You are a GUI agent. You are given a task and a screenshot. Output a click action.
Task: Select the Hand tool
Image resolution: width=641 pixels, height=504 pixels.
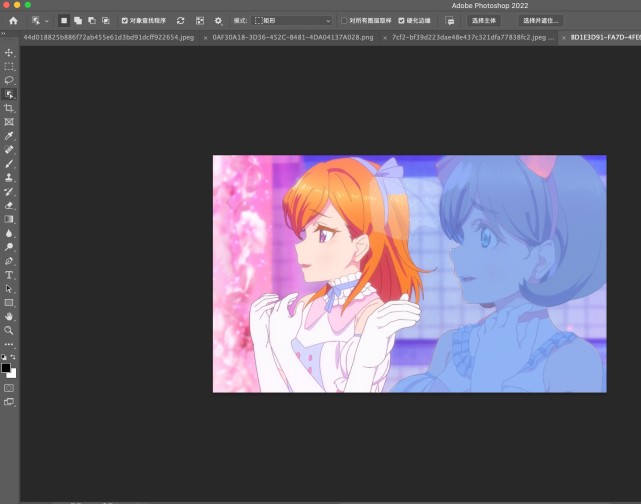(9, 316)
